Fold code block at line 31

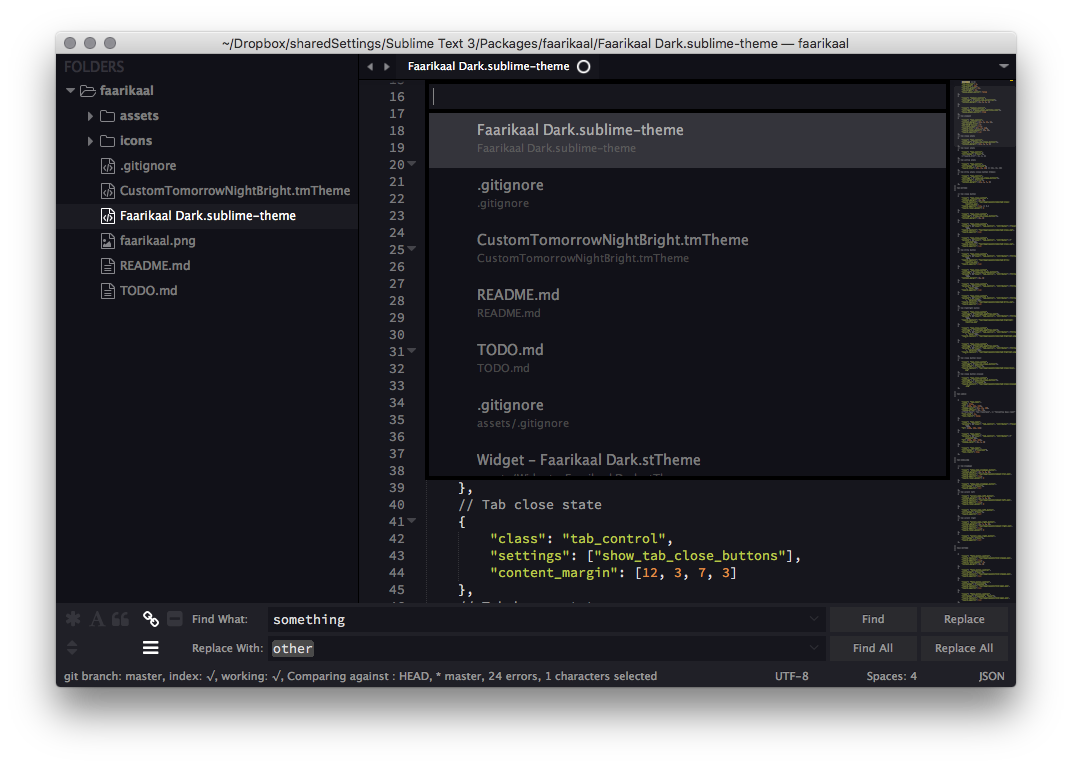click(412, 351)
